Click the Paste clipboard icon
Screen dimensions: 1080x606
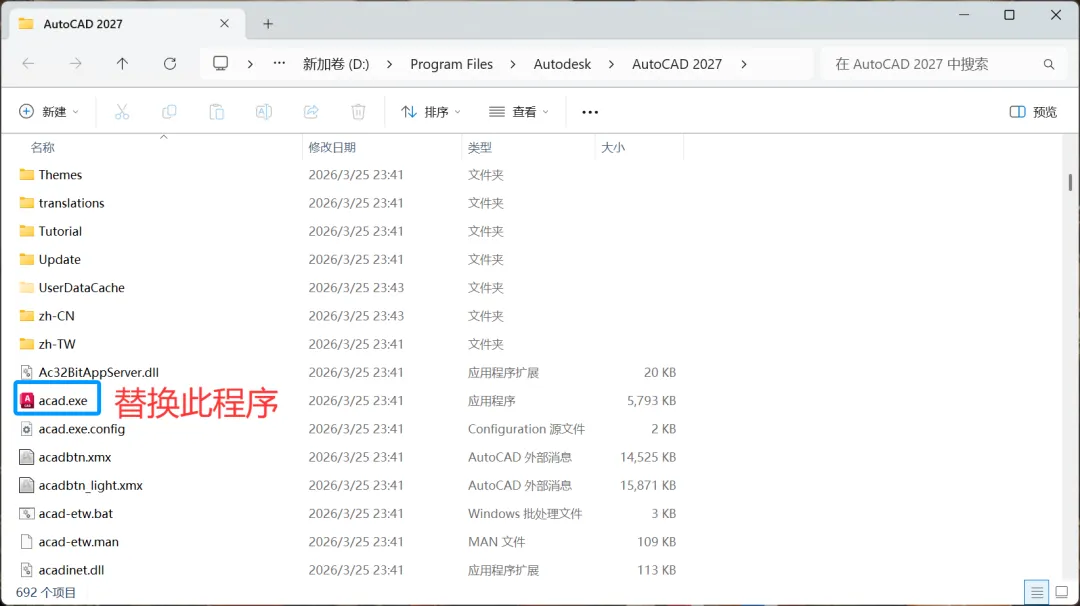click(216, 112)
